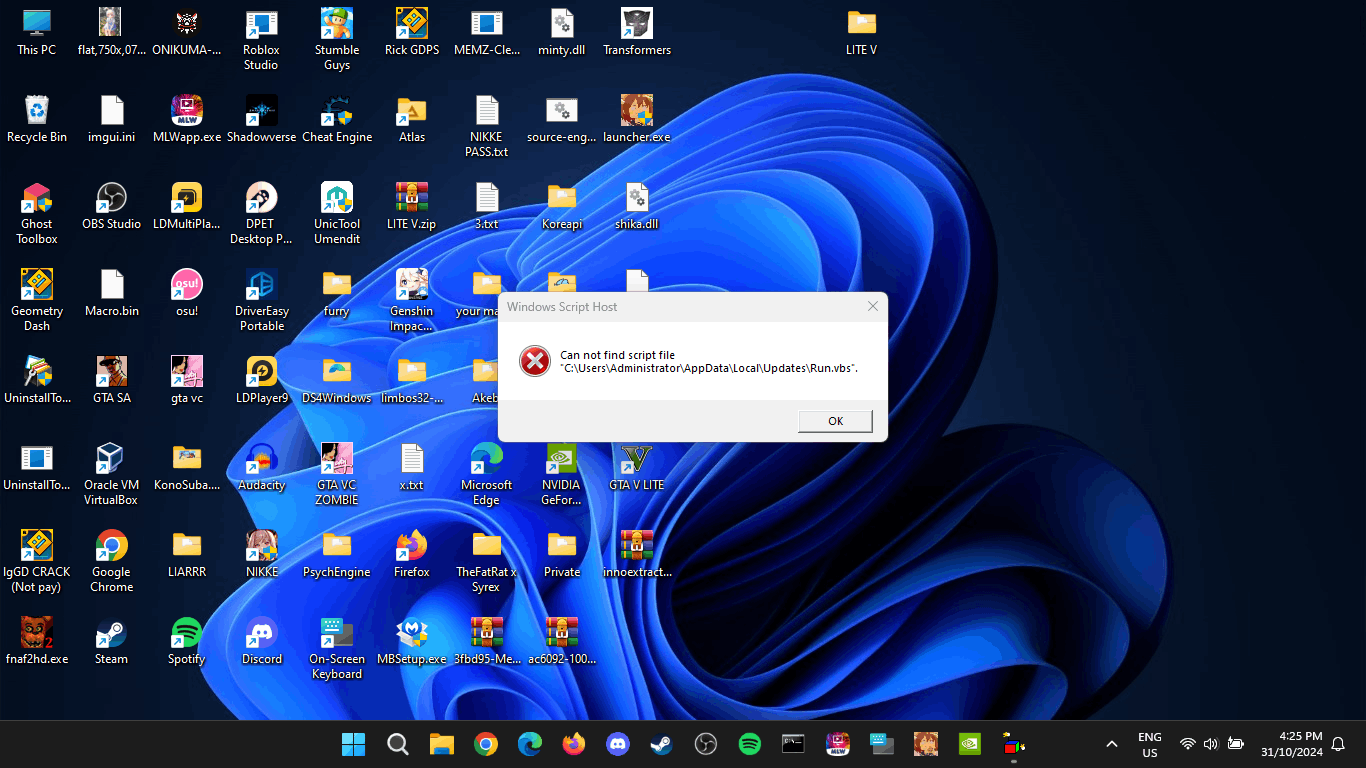This screenshot has width=1366, height=768.
Task: Select the Audacity desktop shortcut
Action: point(262,468)
